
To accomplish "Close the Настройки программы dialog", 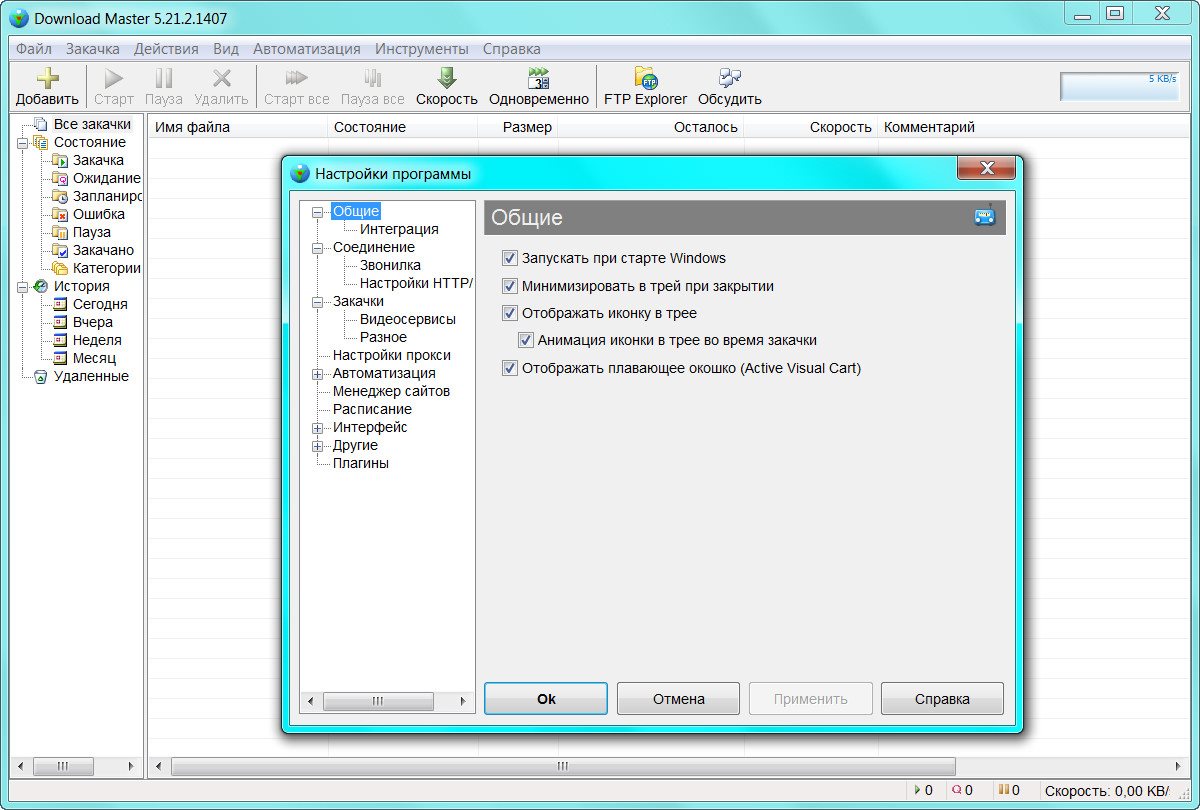I will 986,168.
